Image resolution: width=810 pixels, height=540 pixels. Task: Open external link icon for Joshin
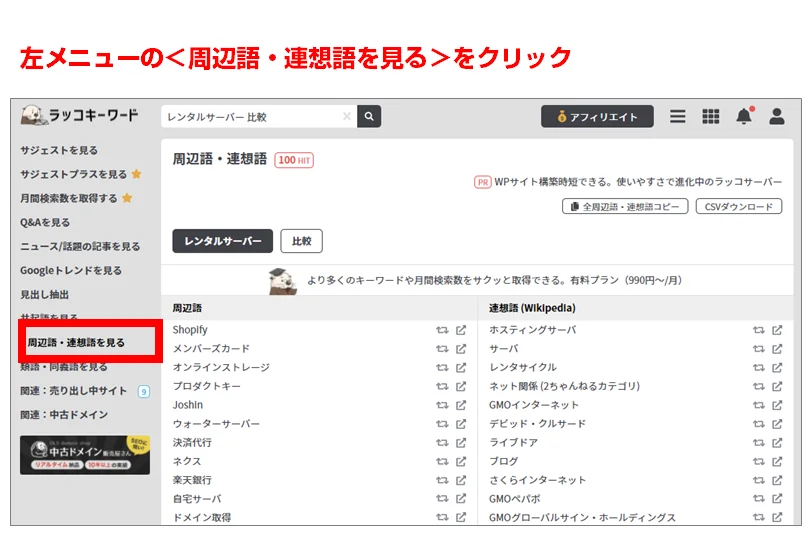(x=461, y=405)
